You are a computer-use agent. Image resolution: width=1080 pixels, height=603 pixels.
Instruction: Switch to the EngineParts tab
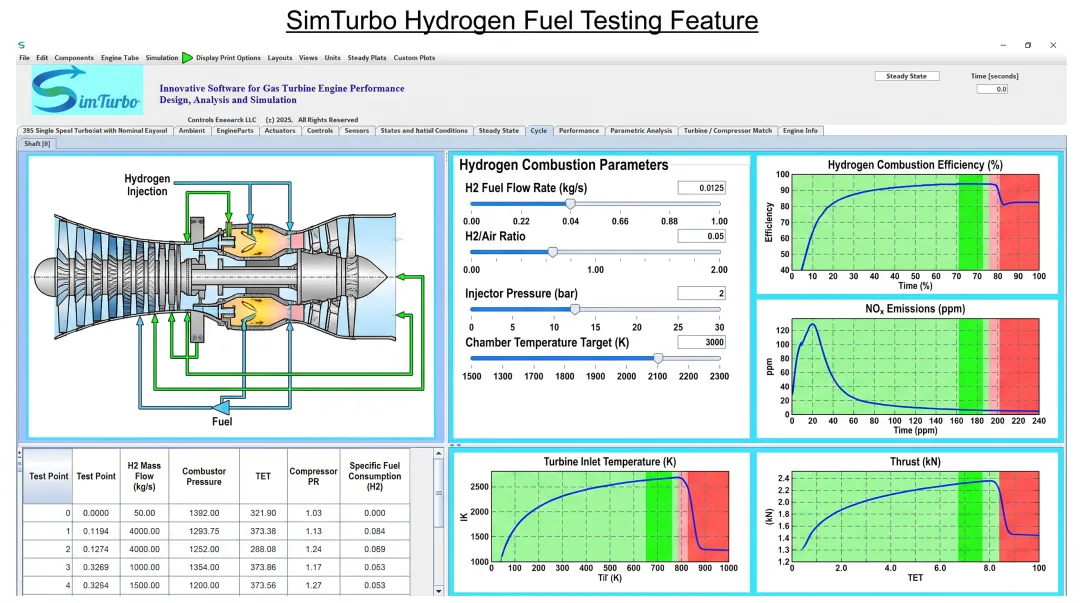(235, 131)
